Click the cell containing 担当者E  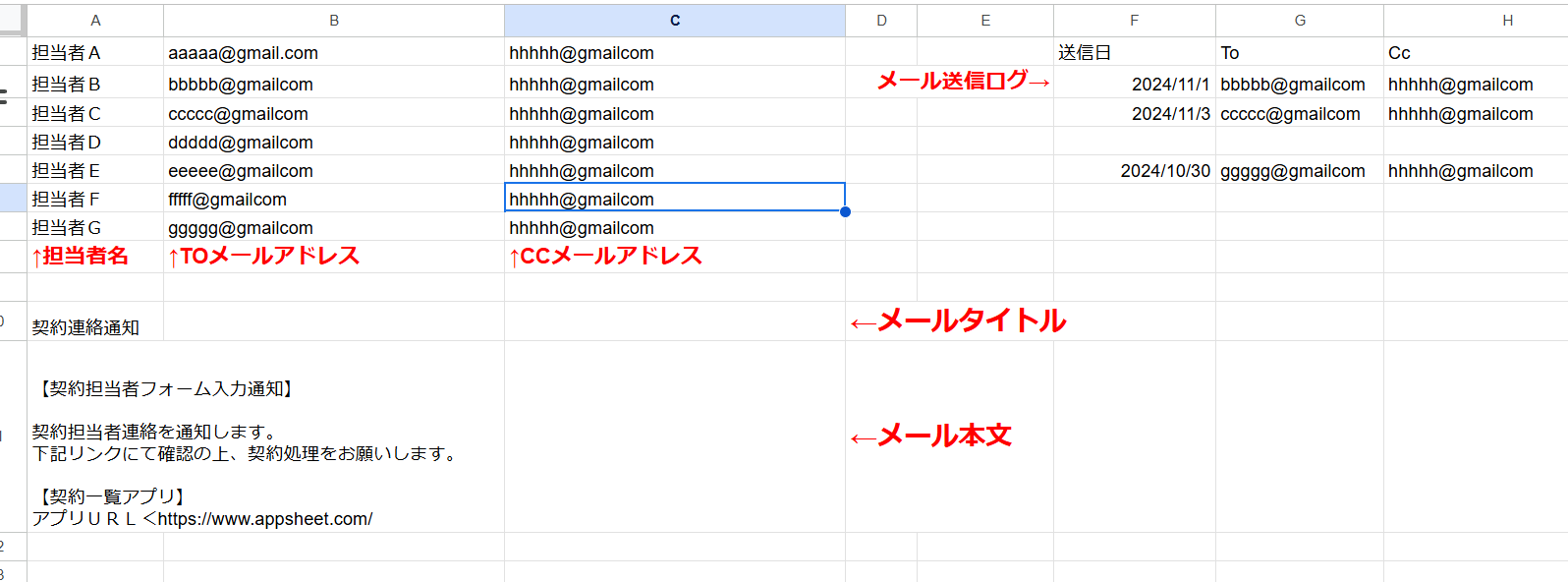95,170
